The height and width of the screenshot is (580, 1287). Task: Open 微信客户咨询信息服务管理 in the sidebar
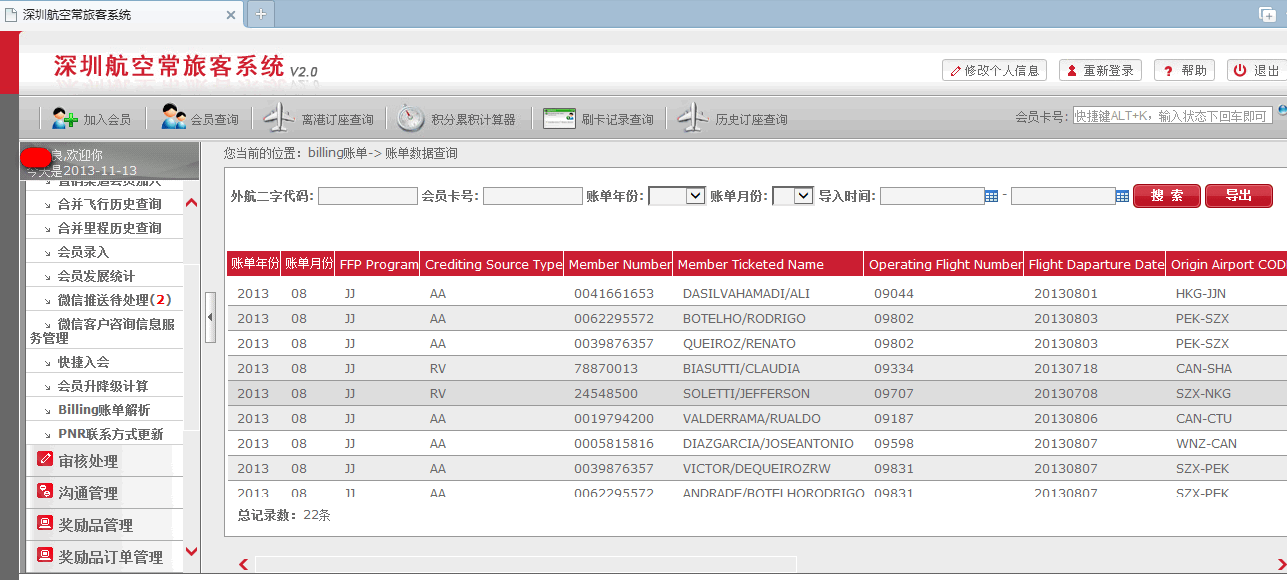[103, 331]
